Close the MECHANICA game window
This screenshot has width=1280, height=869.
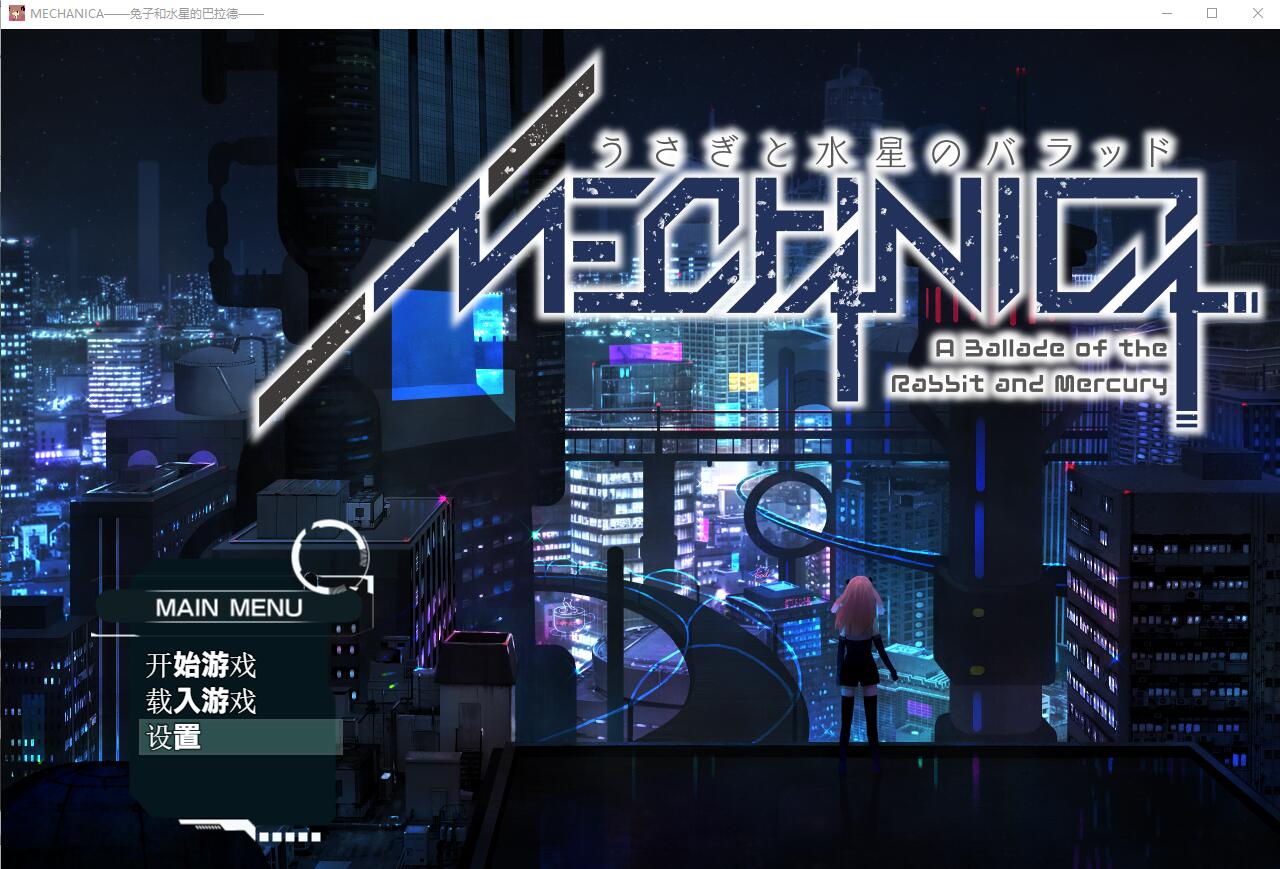[1257, 13]
